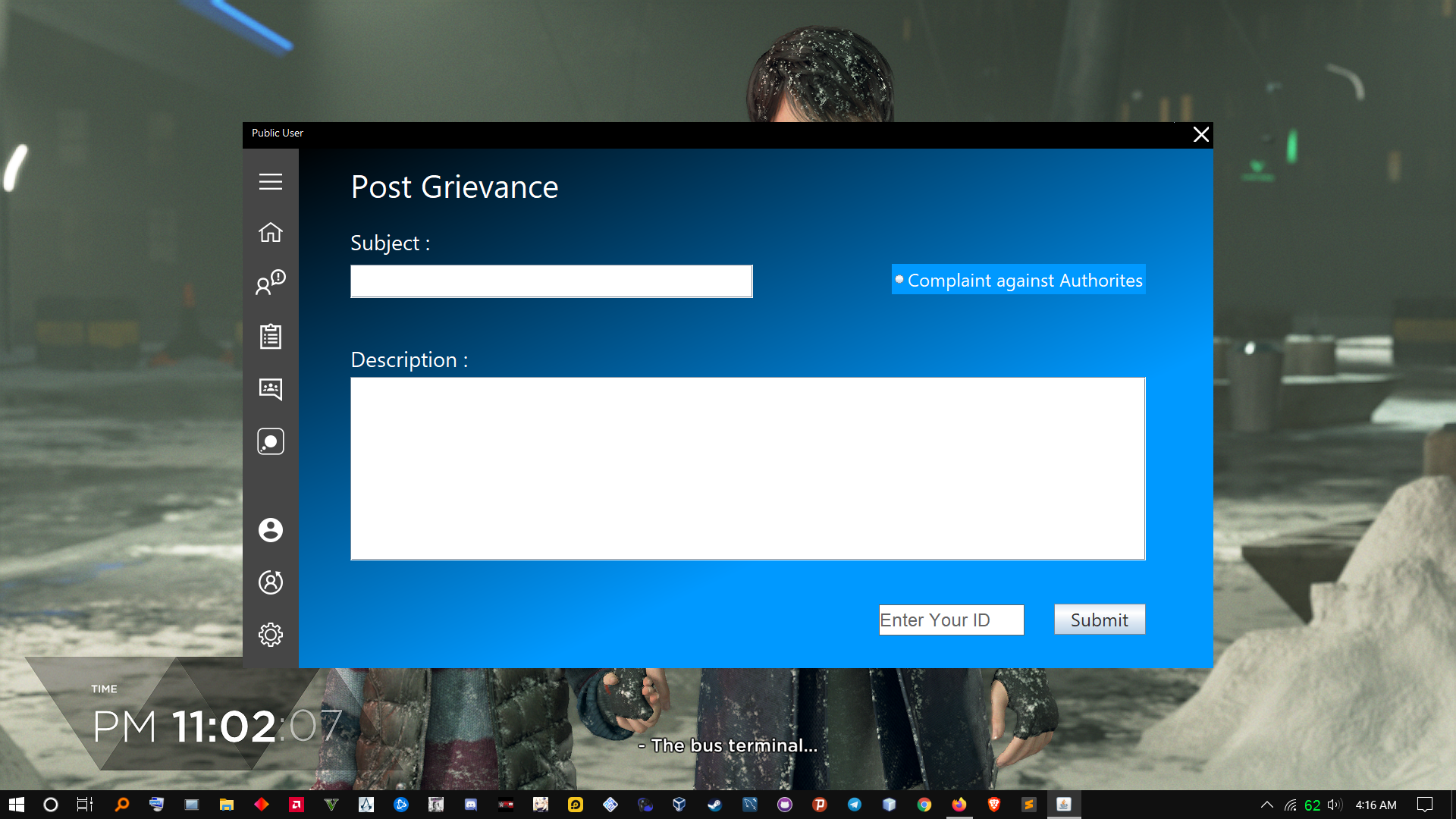Open the group chat forum icon

coord(270,389)
